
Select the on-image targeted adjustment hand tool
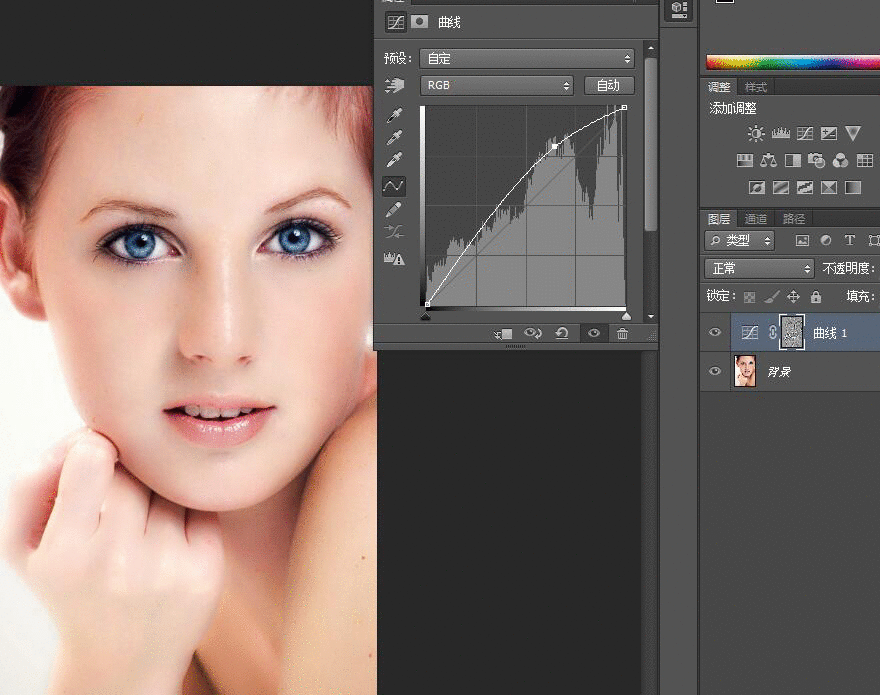pos(394,86)
